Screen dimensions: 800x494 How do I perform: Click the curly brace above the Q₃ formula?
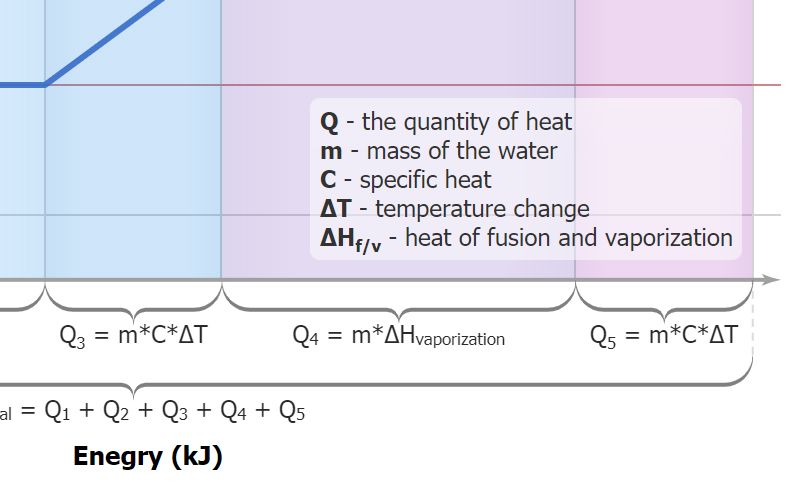pos(133,303)
